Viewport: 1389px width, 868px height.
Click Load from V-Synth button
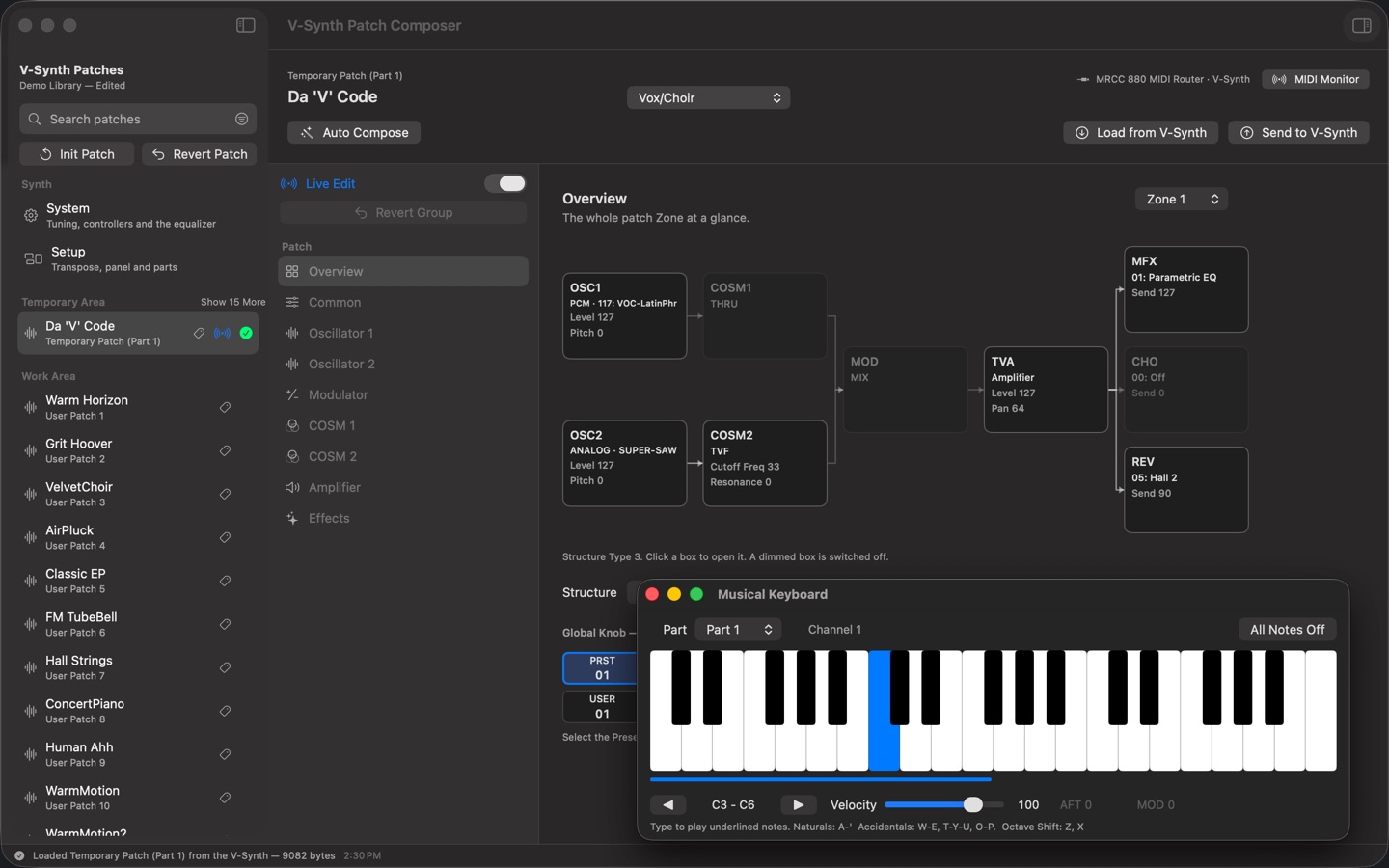(1141, 132)
